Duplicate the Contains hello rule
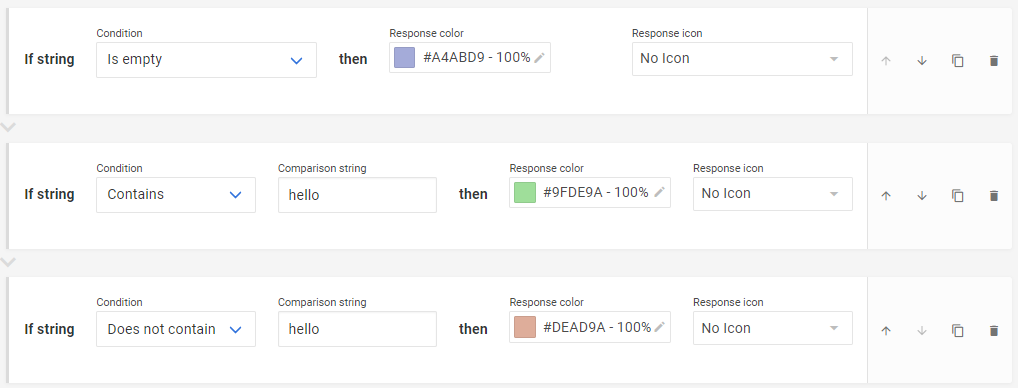 click(x=958, y=195)
